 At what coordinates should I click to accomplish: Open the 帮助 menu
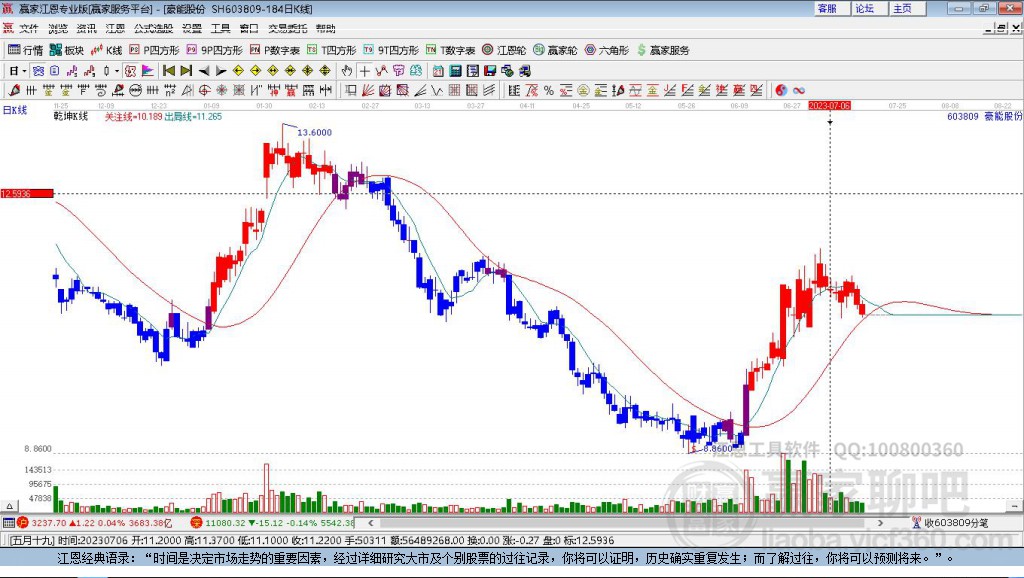click(x=325, y=28)
